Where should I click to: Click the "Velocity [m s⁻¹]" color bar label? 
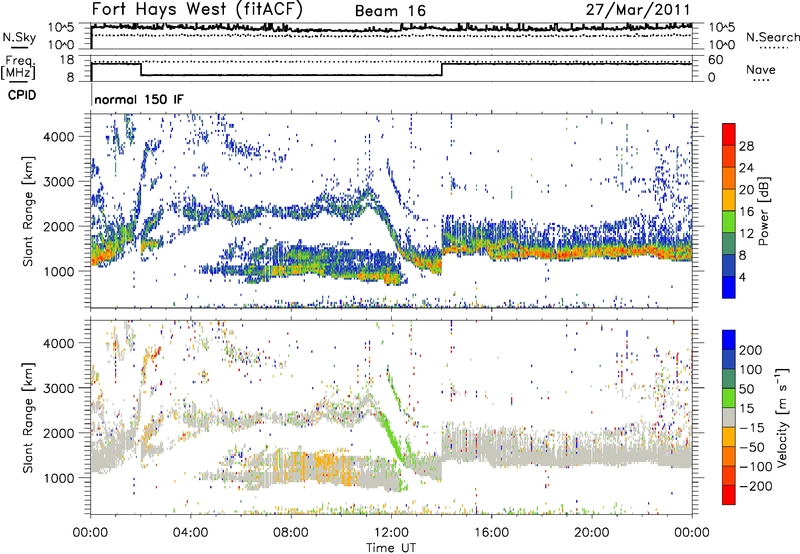pyautogui.click(x=782, y=417)
